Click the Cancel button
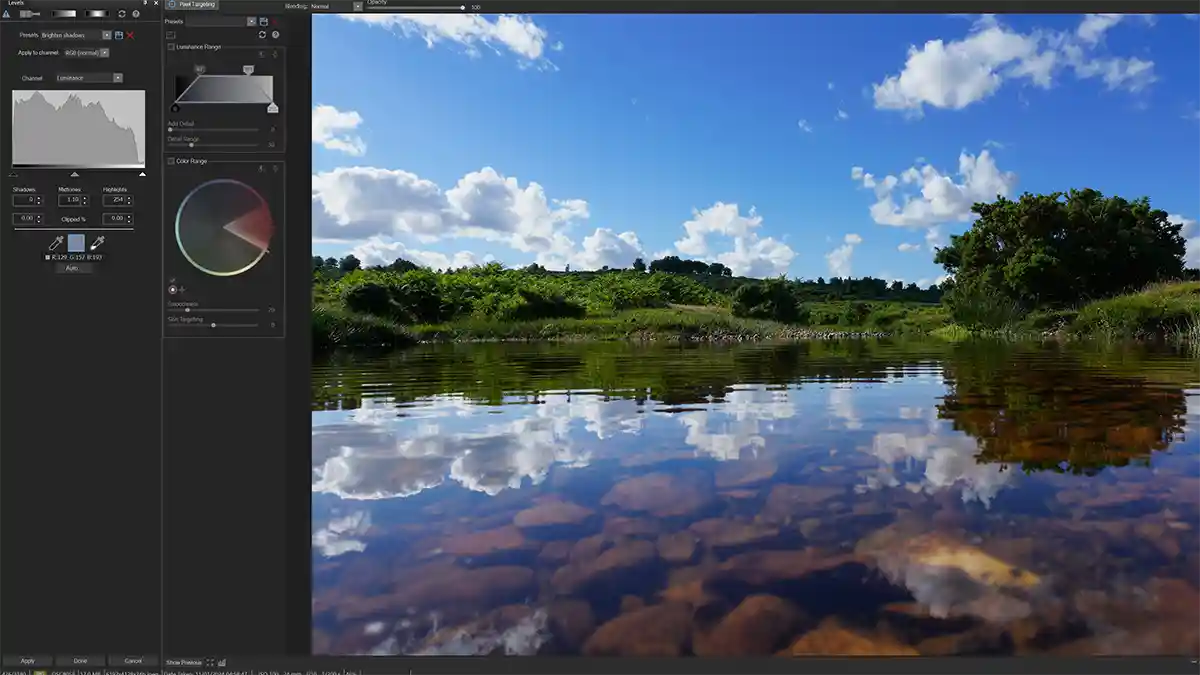1200x675 pixels. coord(133,661)
